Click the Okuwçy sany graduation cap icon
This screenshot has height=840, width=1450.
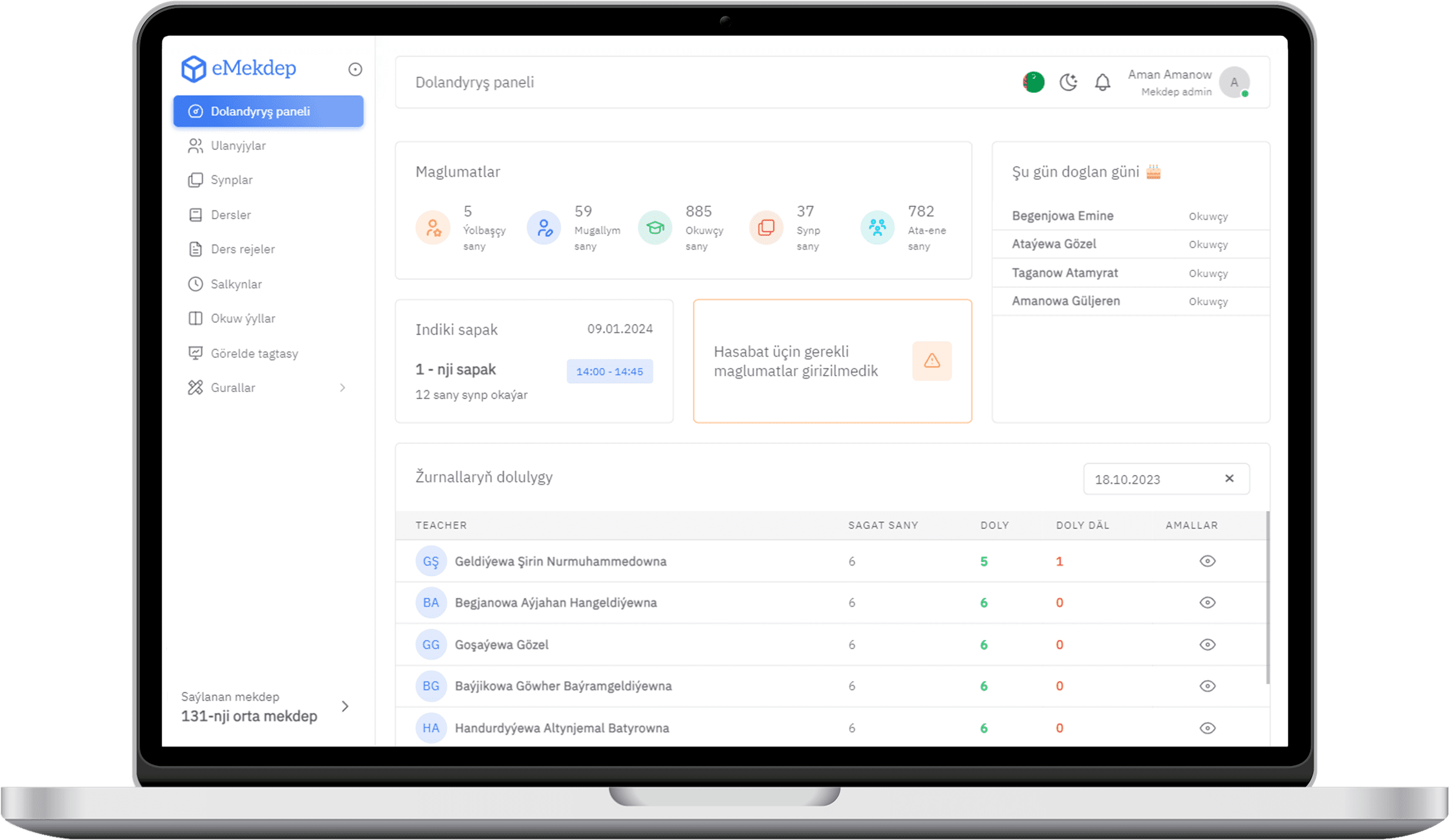tap(655, 227)
